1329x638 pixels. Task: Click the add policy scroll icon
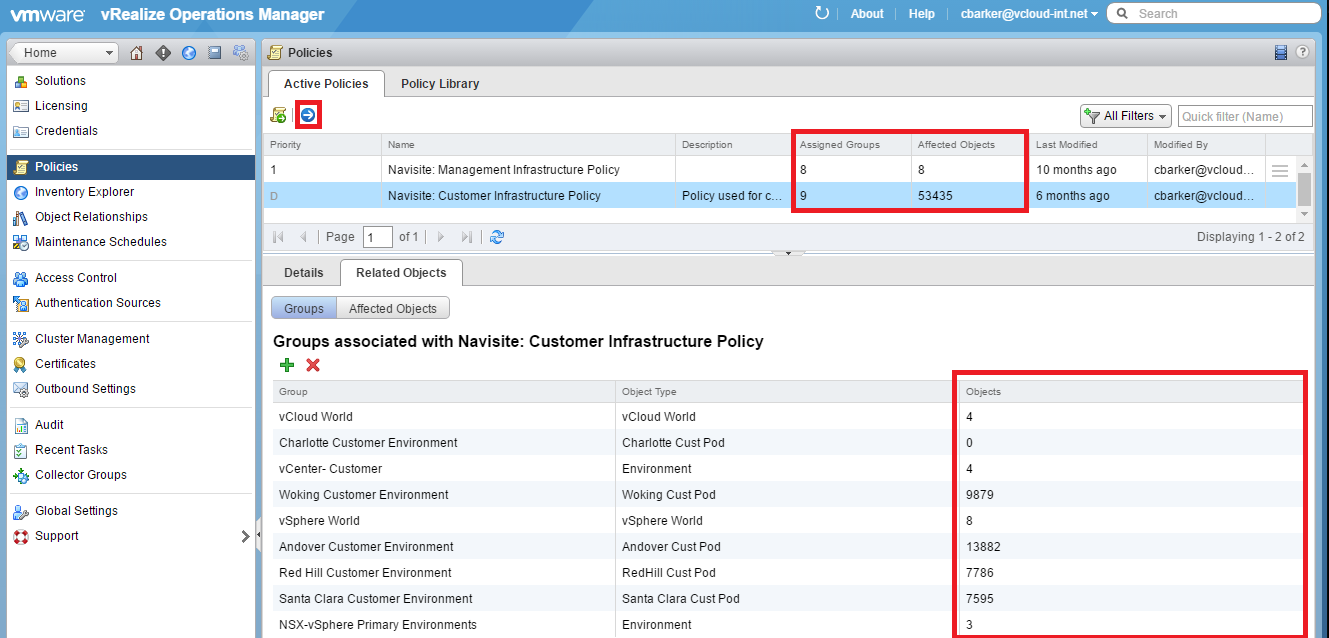278,116
